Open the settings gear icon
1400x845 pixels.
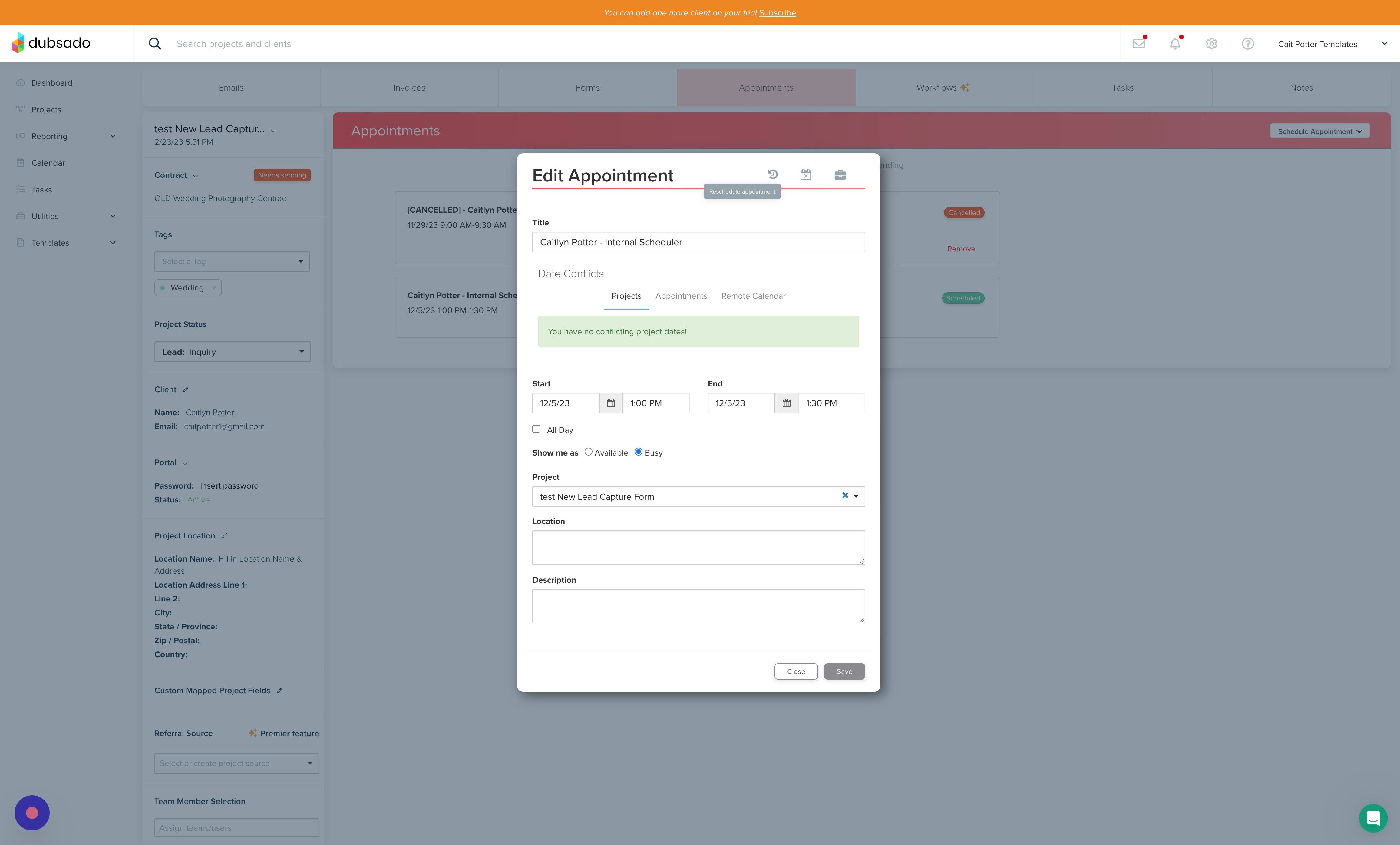1211,44
